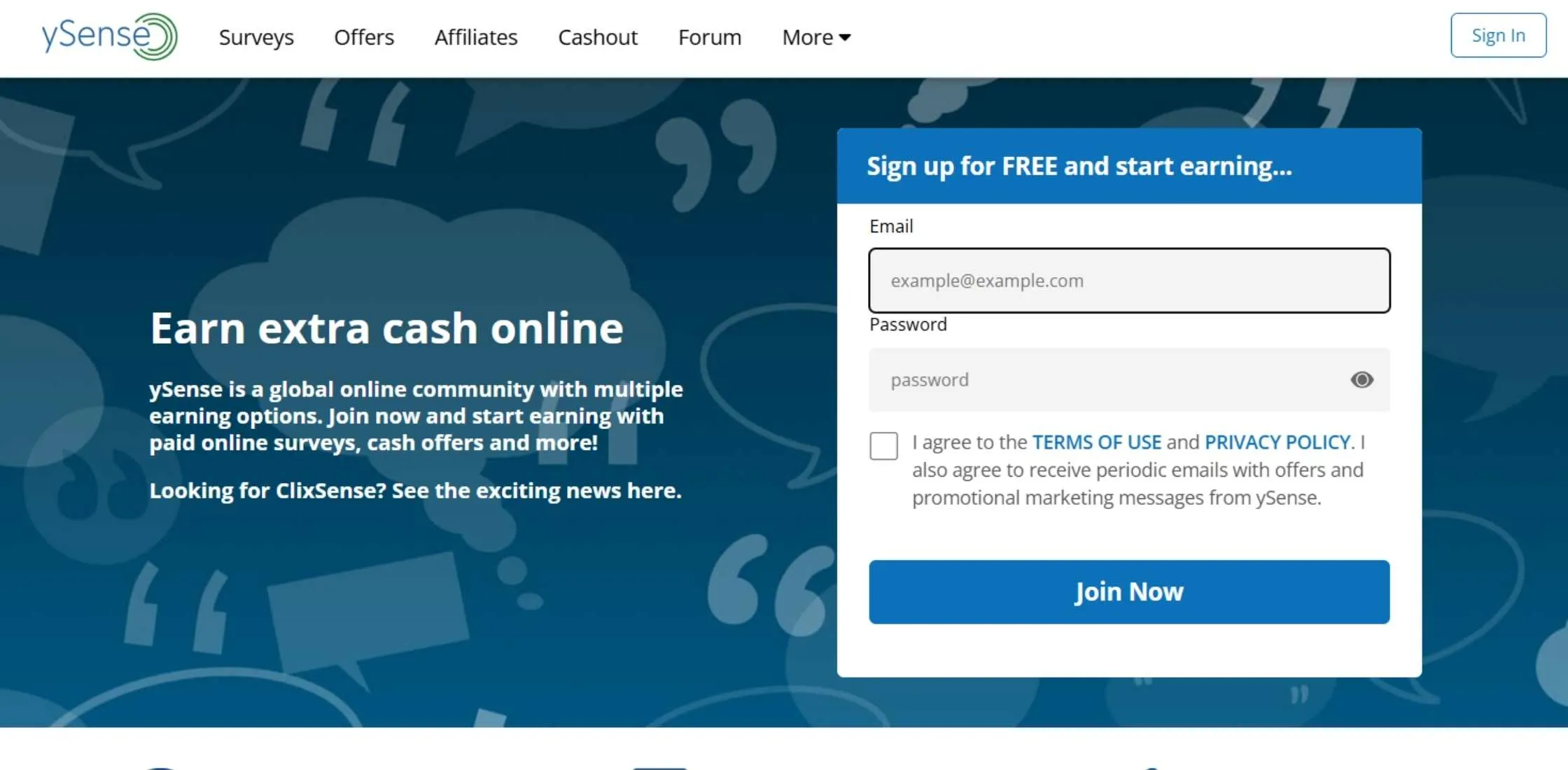Click the Password field label
This screenshot has height=770, width=1568.
tap(908, 324)
